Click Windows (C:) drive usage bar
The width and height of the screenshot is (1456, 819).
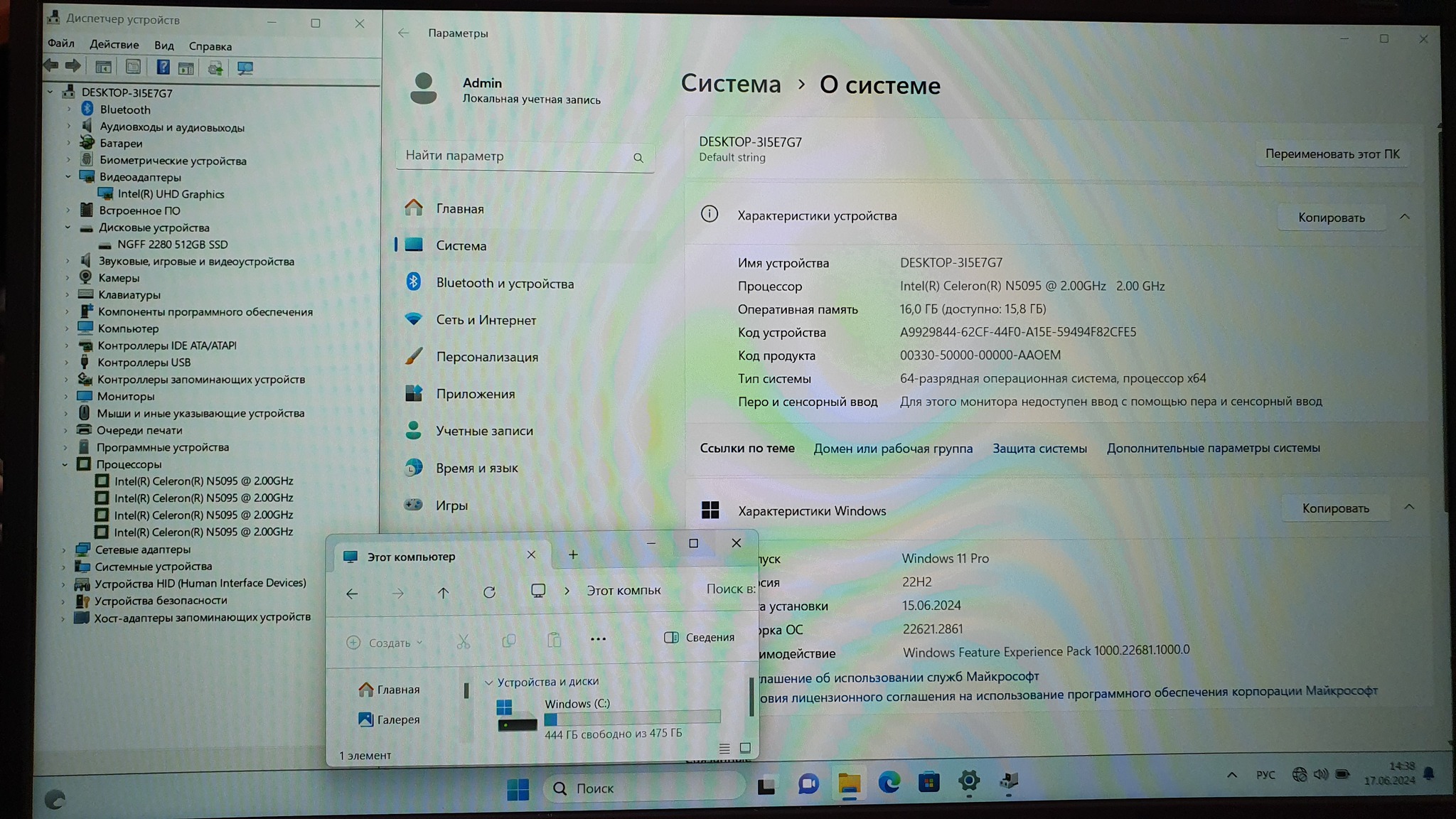tap(631, 719)
